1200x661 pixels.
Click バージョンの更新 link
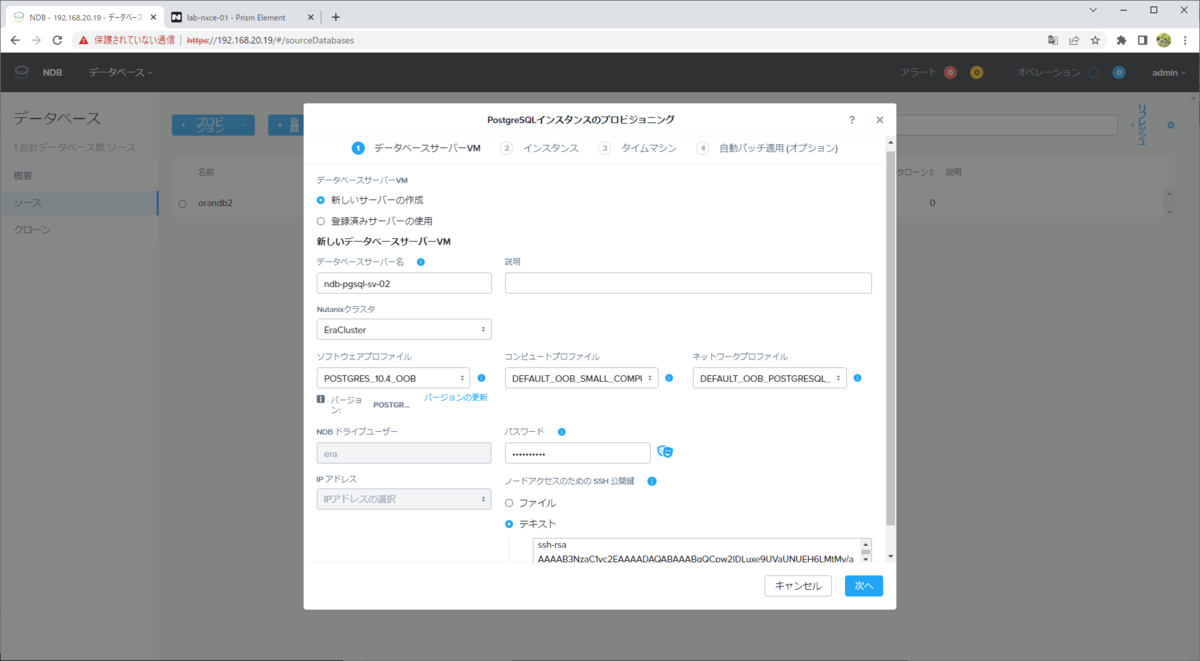point(456,397)
